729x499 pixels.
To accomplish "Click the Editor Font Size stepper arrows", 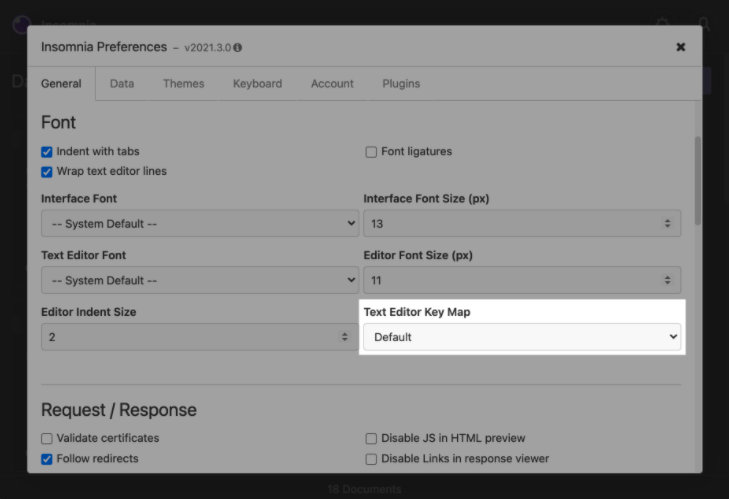I will pyautogui.click(x=667, y=280).
